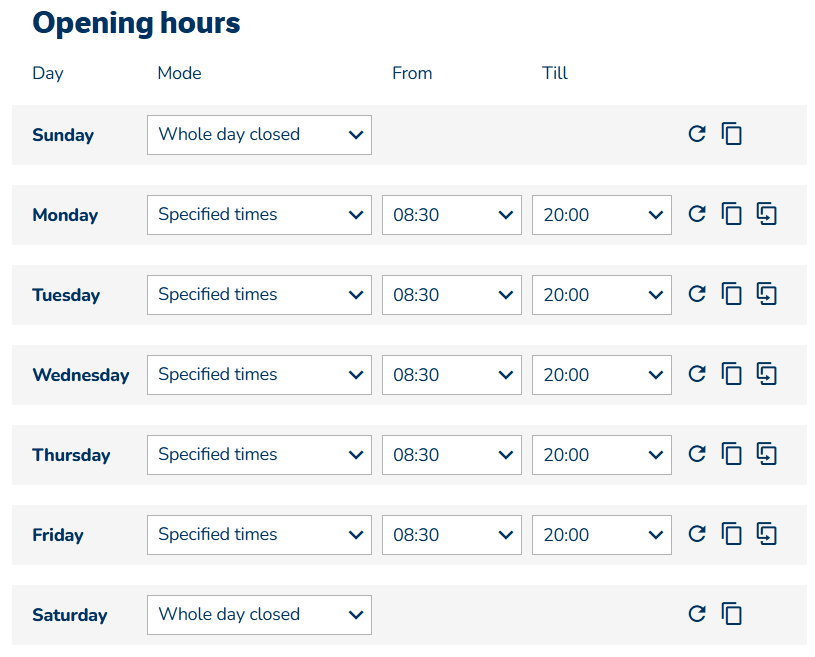Reset Tuesday's row with refresh icon
Screen dimensions: 815x657
click(x=697, y=294)
